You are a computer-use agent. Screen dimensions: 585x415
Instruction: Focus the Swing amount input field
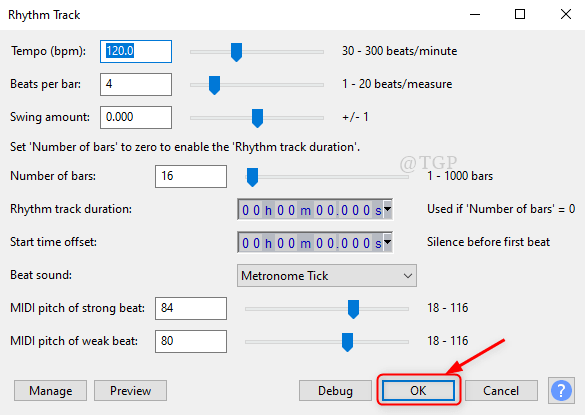tap(136, 117)
